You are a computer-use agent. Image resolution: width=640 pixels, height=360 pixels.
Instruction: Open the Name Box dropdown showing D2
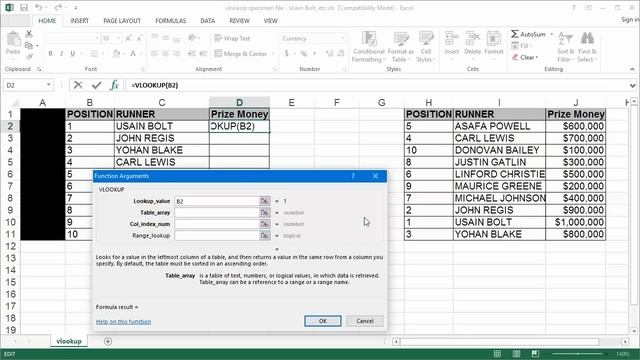[49, 85]
